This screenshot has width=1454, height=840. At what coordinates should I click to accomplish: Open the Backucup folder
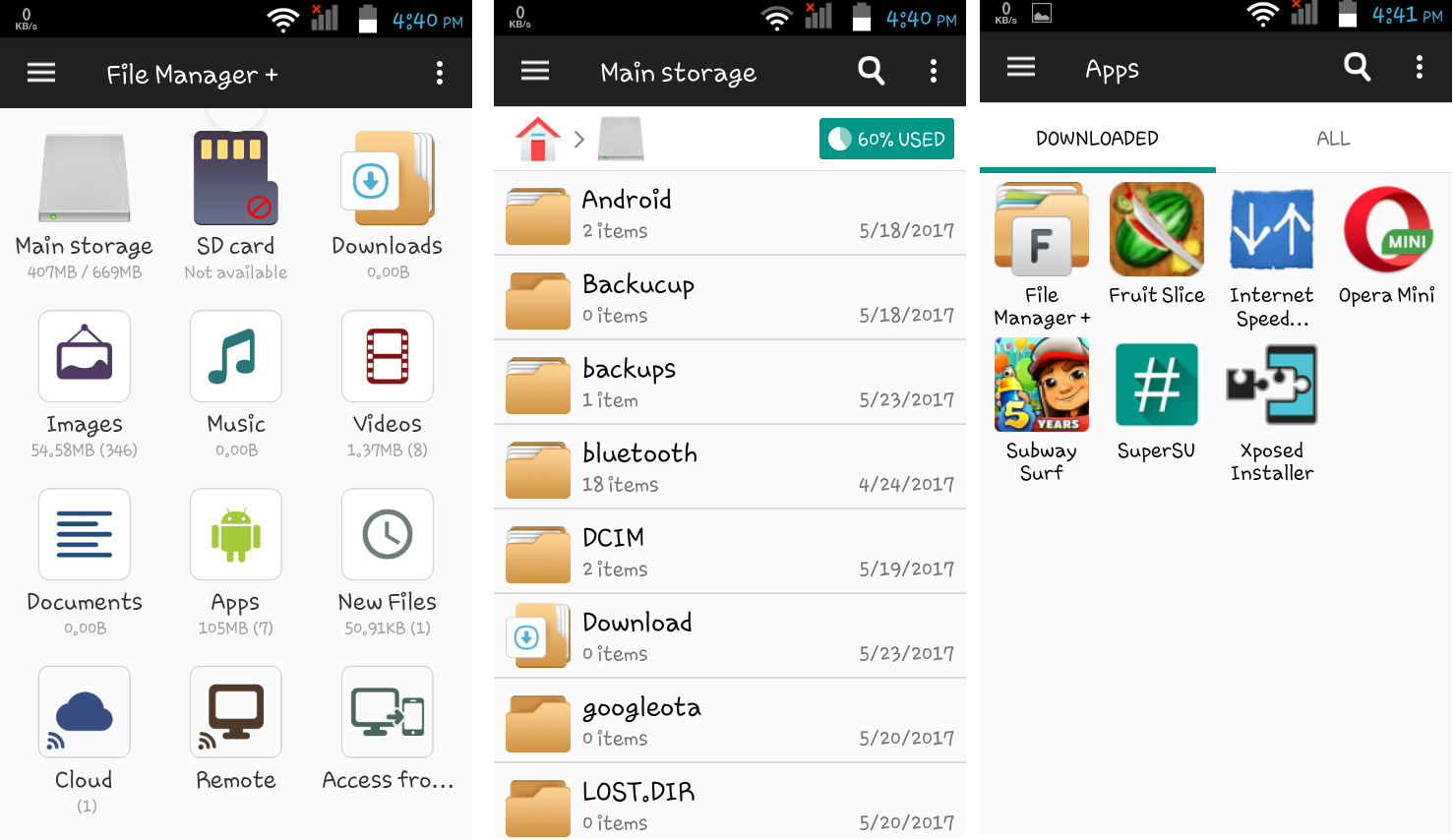[730, 298]
